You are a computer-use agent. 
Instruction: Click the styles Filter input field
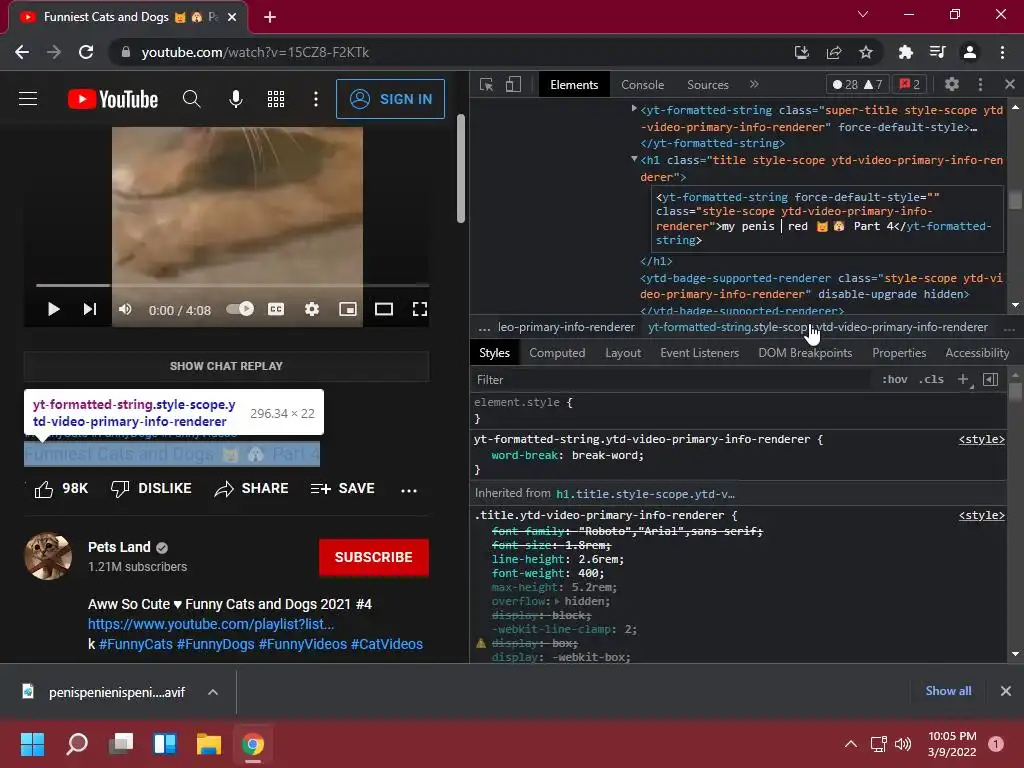[x=673, y=379]
